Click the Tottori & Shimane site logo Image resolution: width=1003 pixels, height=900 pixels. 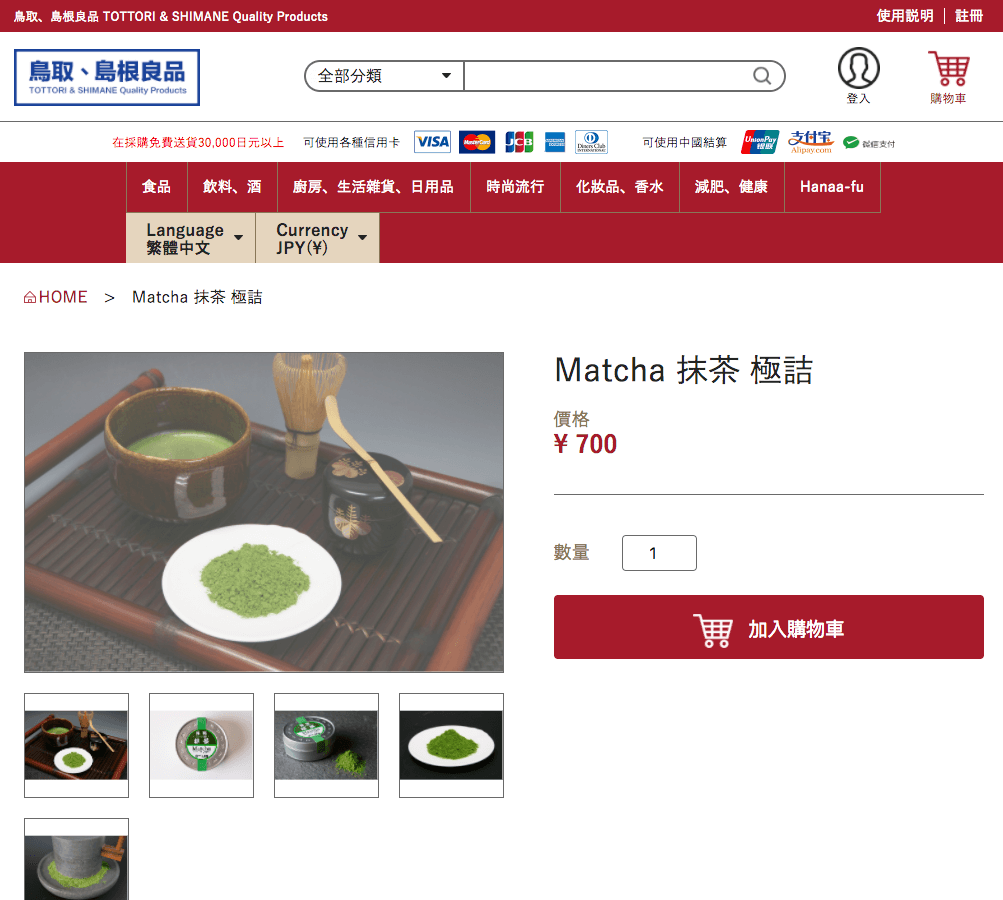(x=107, y=77)
